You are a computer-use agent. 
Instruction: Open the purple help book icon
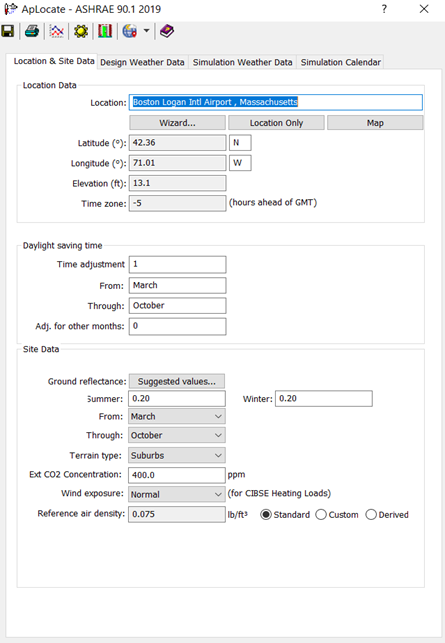click(167, 31)
